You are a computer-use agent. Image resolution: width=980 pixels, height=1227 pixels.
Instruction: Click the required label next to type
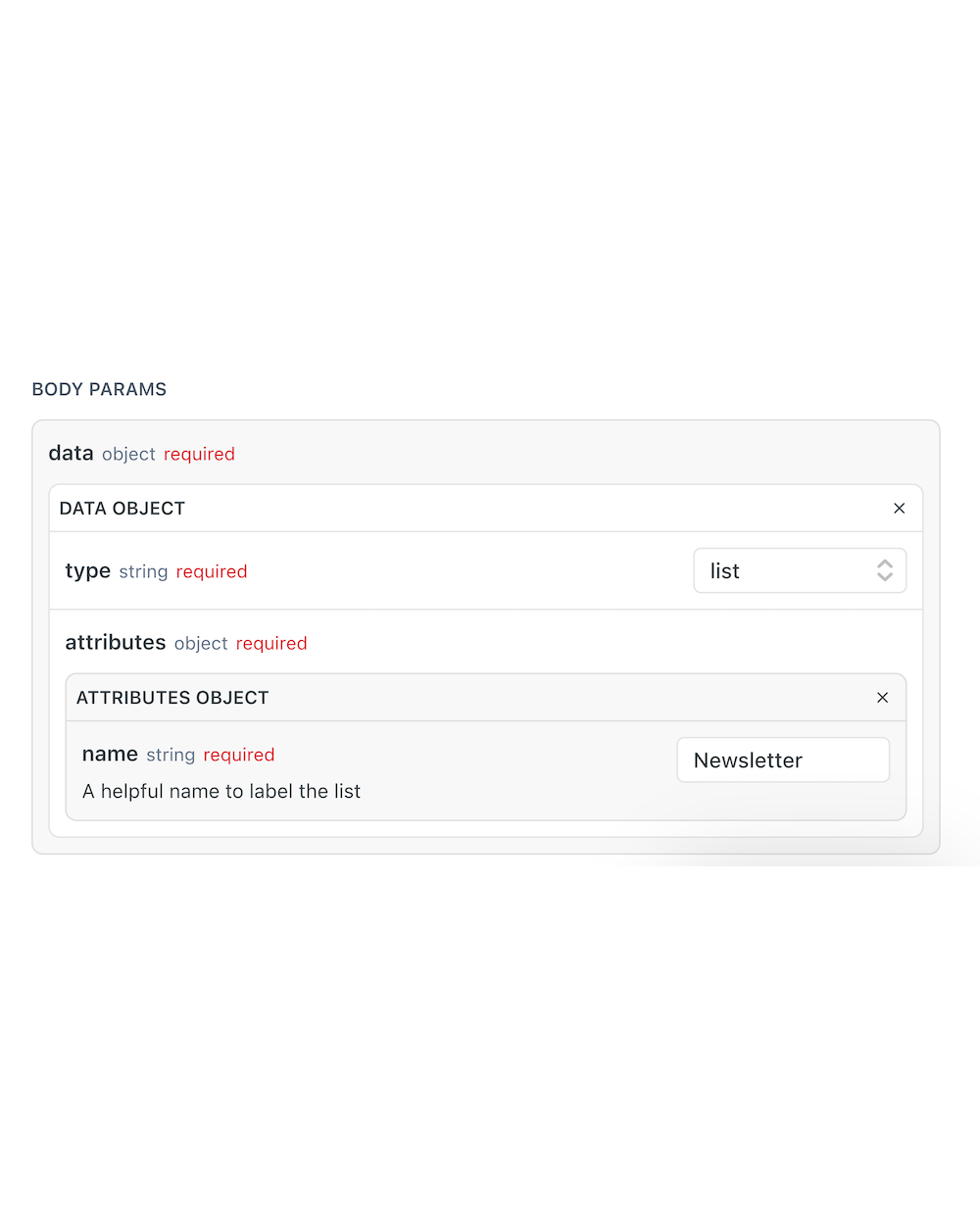tap(212, 571)
